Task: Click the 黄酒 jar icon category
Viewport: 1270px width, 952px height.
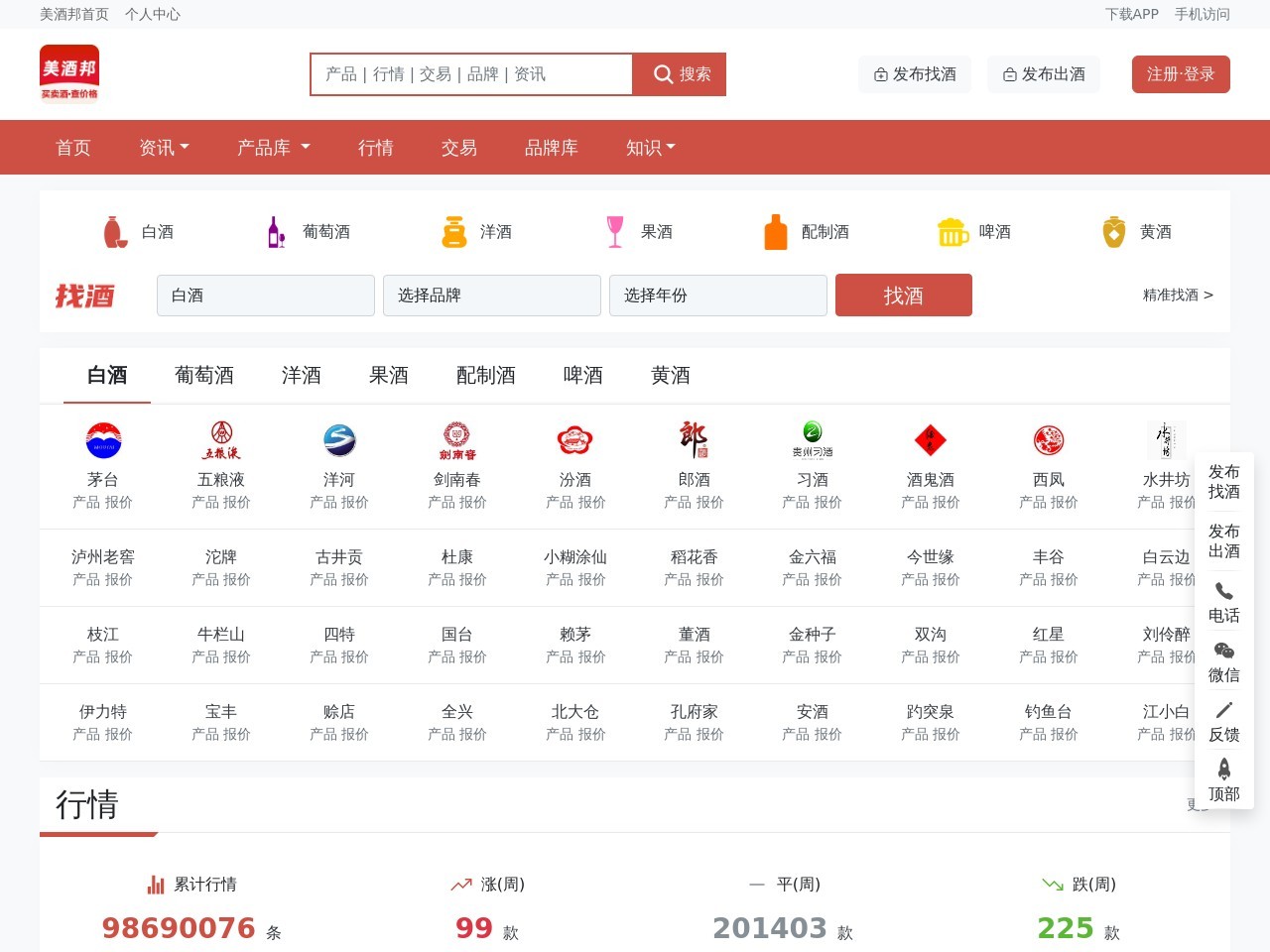Action: (1112, 230)
